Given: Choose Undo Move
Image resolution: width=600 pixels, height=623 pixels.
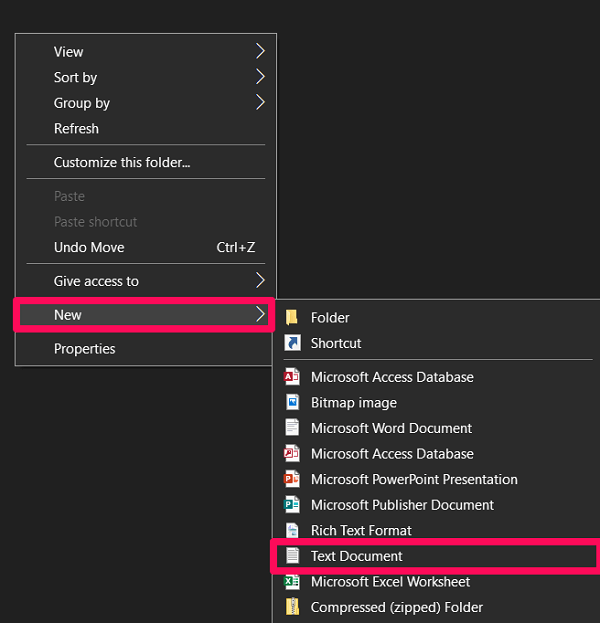Looking at the screenshot, I should coord(146,247).
